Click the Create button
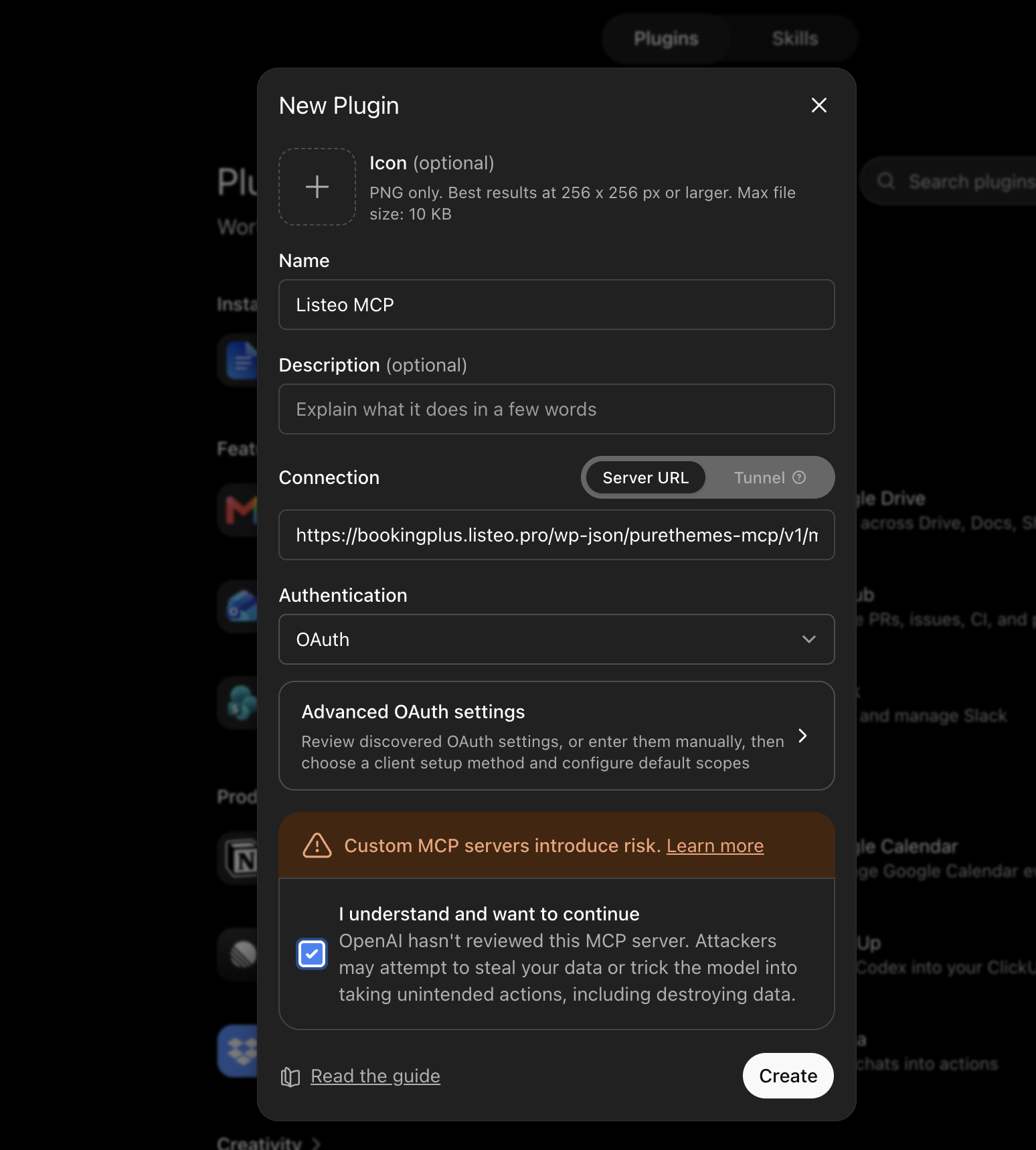The width and height of the screenshot is (1036, 1150). pos(788,1076)
